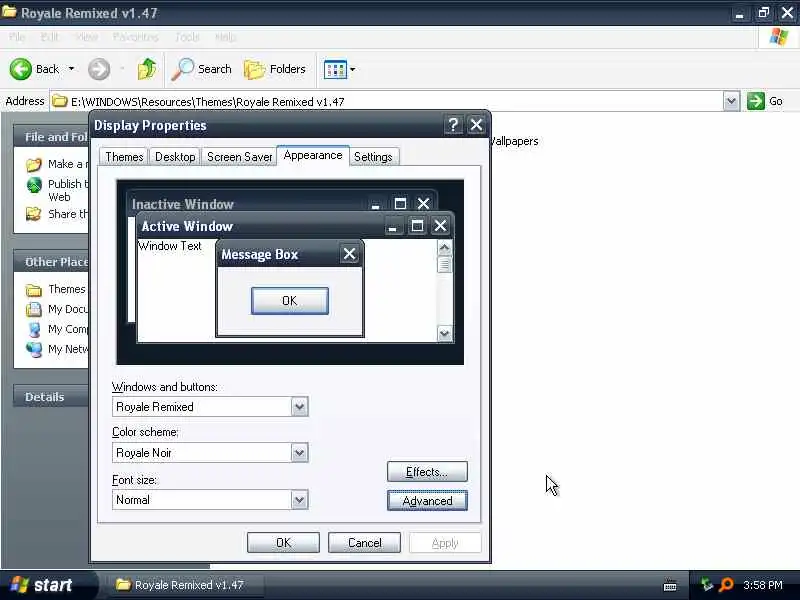This screenshot has height=600, width=800.
Task: Click the Effects button
Action: tap(427, 472)
